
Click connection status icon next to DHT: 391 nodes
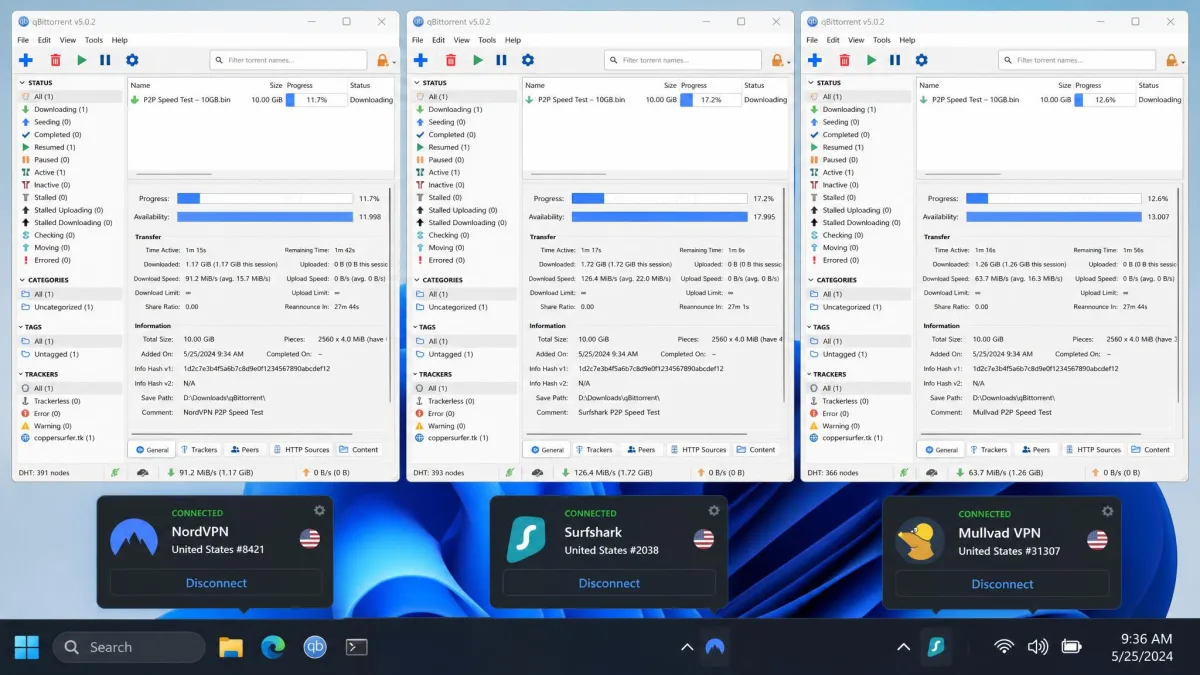(x=115, y=472)
